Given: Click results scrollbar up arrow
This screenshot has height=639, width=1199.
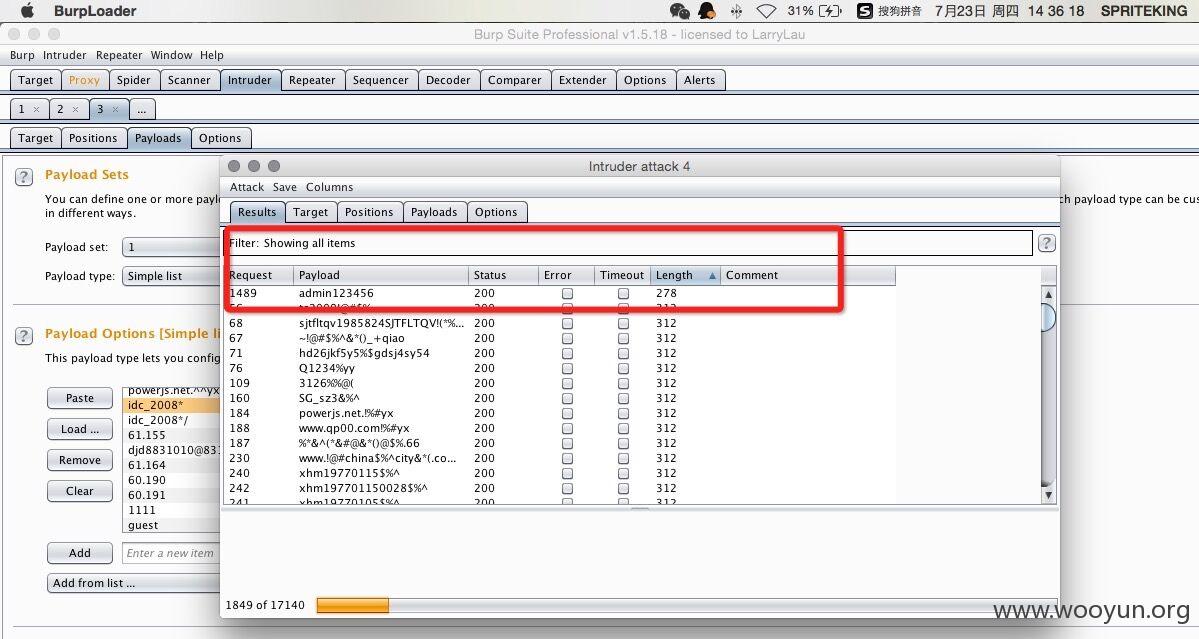Looking at the screenshot, I should [x=1048, y=294].
